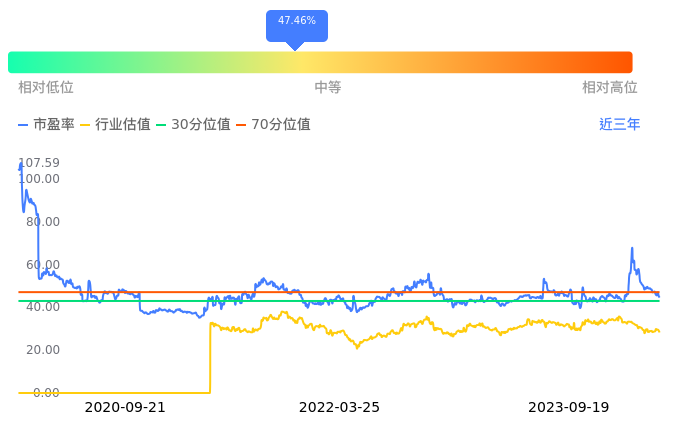Click the 2022-03-25 date axis label
The width and height of the screenshot is (686, 442).
pyautogui.click(x=340, y=408)
